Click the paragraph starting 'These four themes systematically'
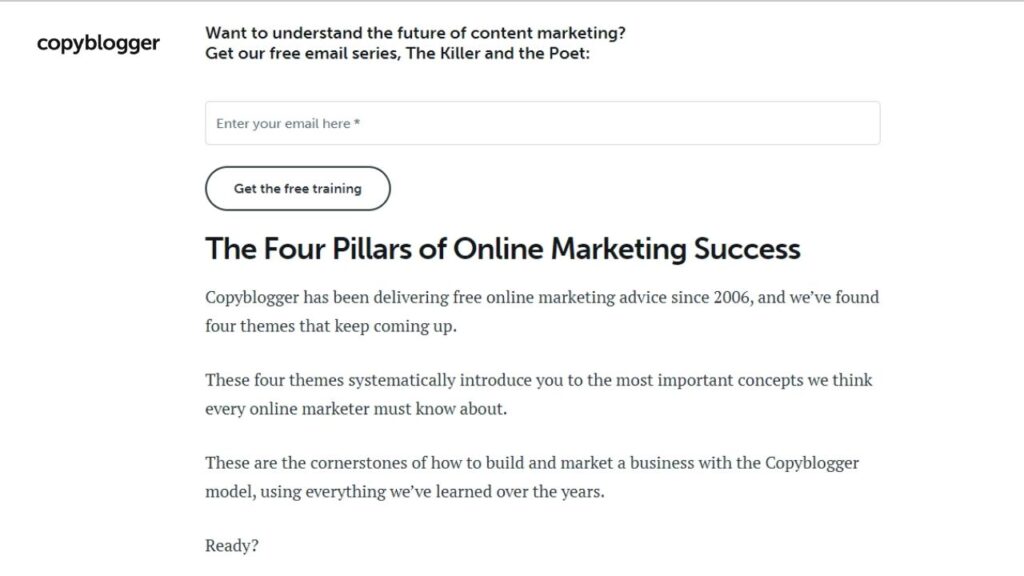 coord(539,394)
